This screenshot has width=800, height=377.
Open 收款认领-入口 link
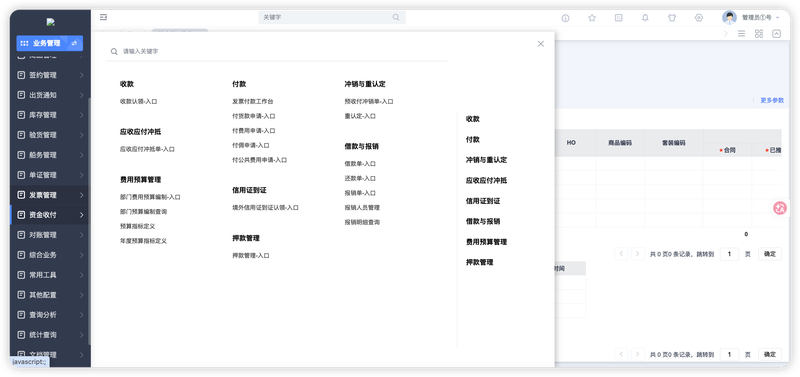click(x=138, y=102)
